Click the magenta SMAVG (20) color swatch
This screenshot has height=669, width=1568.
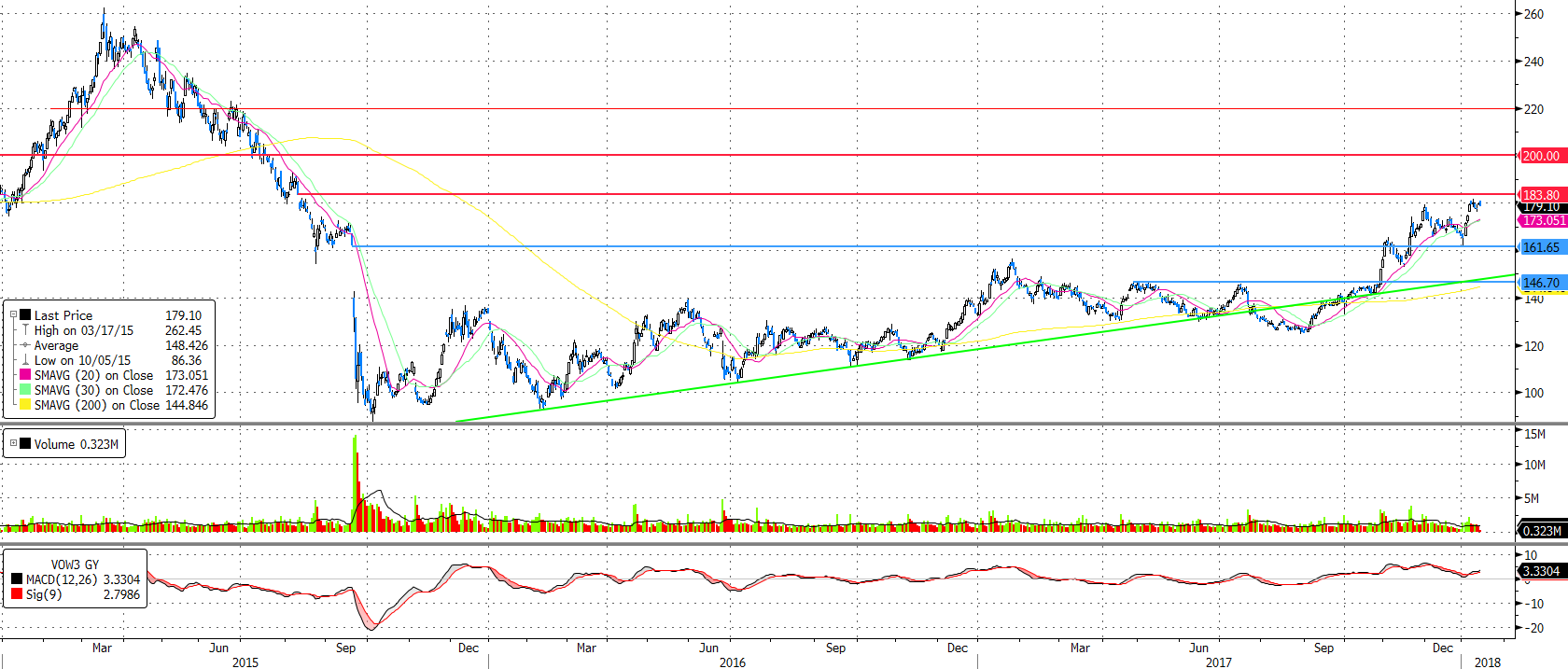click(25, 375)
